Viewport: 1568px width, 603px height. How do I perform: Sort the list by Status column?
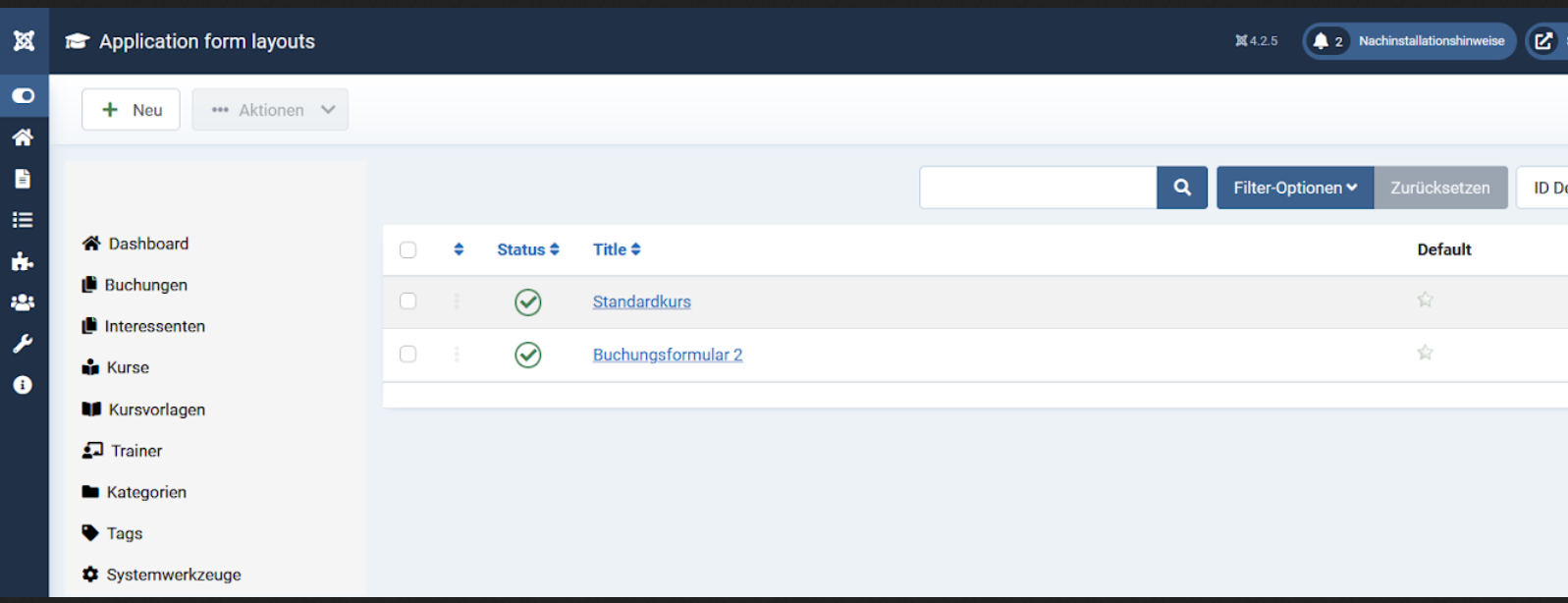point(527,249)
